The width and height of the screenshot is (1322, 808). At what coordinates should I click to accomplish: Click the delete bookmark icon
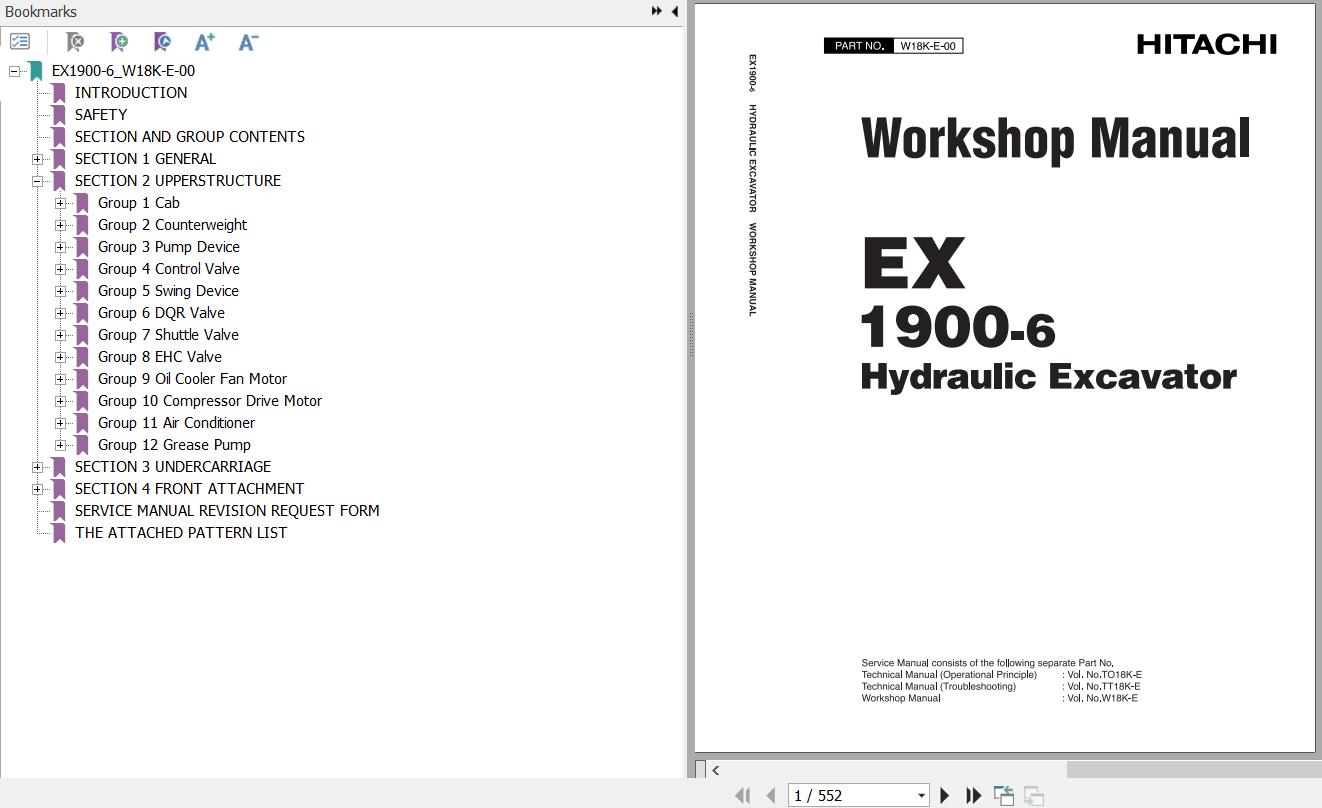click(x=75, y=42)
